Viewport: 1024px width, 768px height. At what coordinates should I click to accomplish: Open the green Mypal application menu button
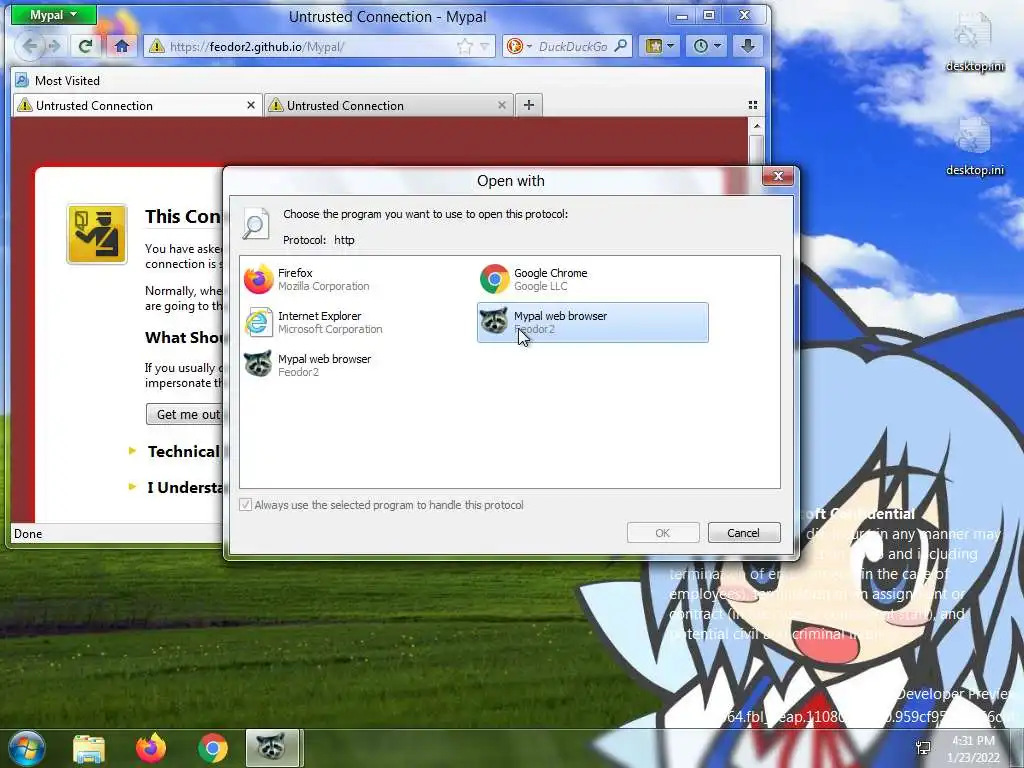[54, 14]
